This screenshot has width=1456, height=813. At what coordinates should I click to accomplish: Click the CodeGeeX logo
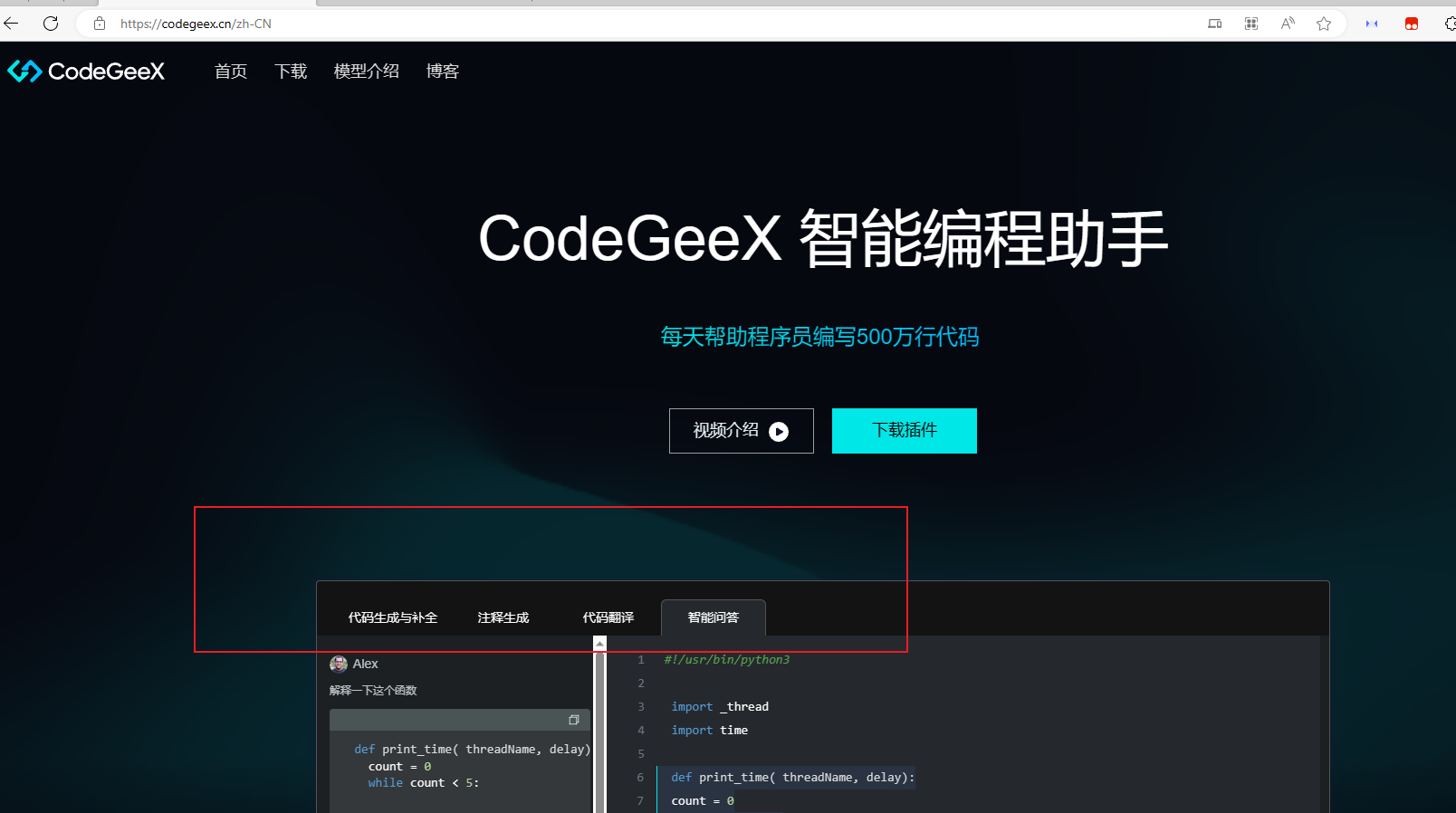86,71
